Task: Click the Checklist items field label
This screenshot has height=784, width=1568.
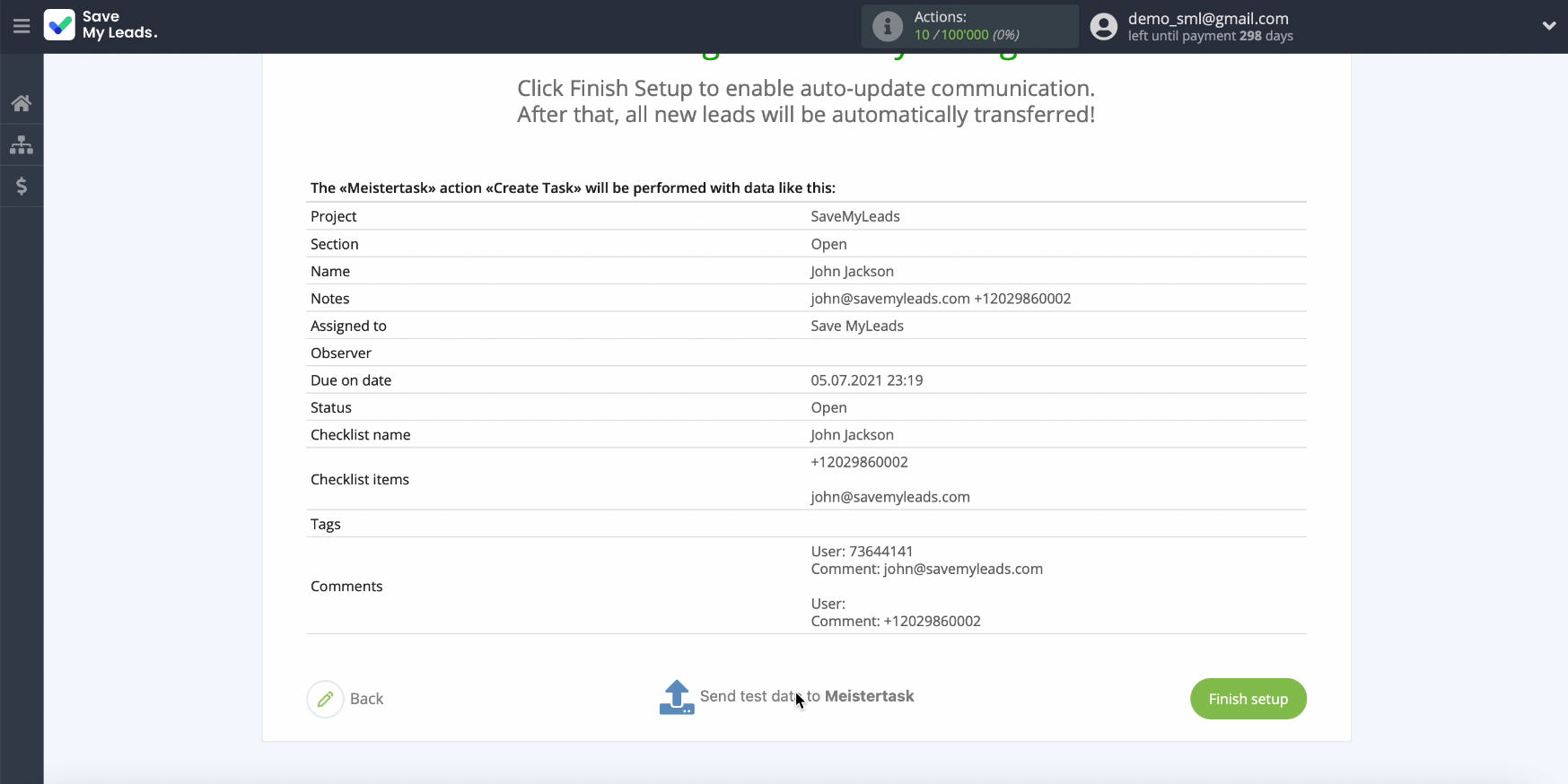Action: tap(360, 479)
